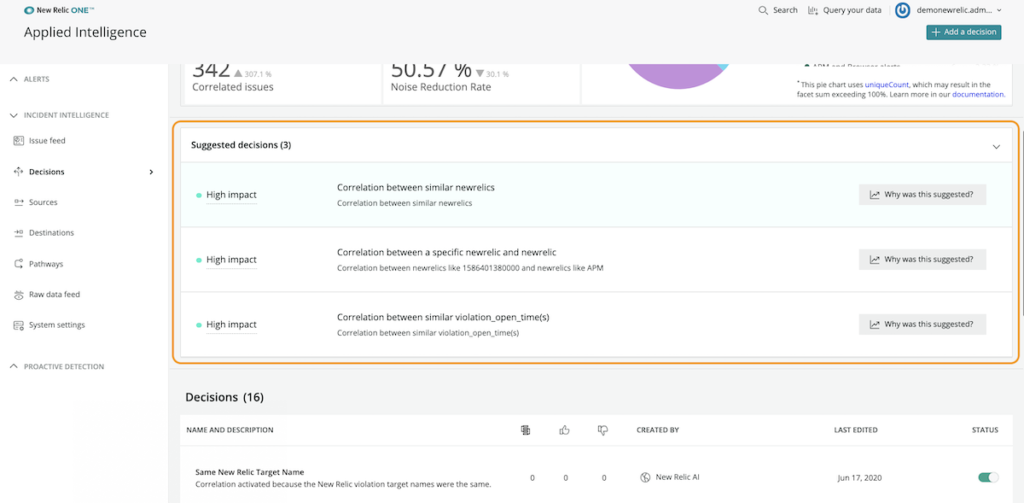
Task: Toggle Same New Relic Target Name status
Action: pyautogui.click(x=988, y=478)
